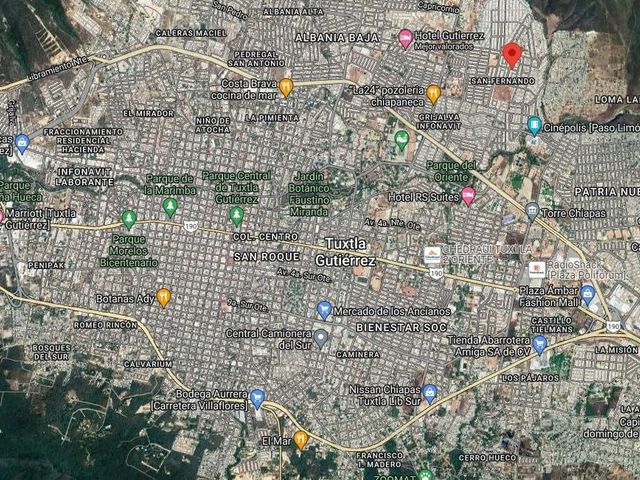The width and height of the screenshot is (640, 480).
Task: Select the ALBANIA ALTA label
Action: point(293,12)
